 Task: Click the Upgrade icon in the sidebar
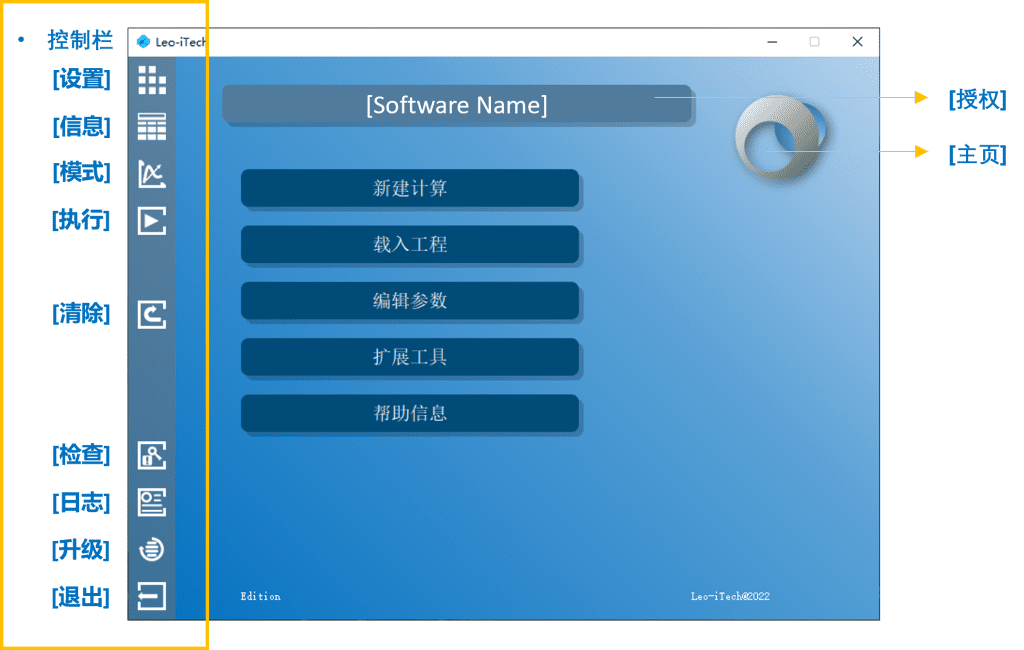pos(152,549)
